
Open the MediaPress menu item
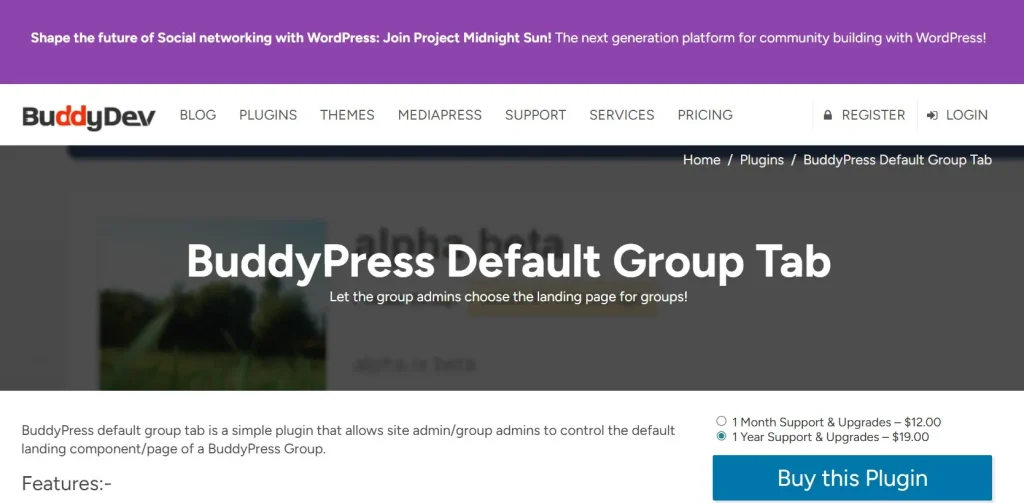coord(440,115)
